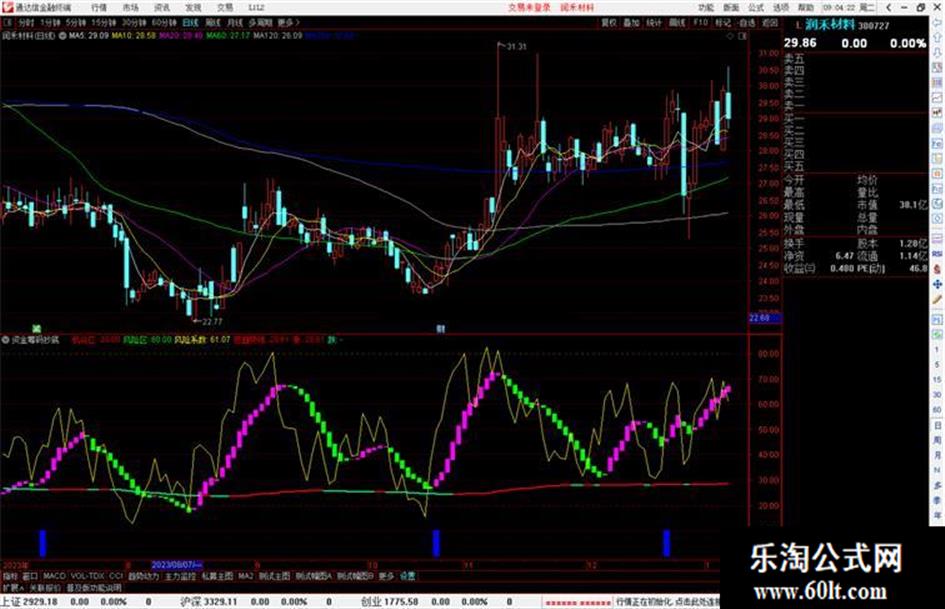Click the 标记 mark button

point(723,23)
